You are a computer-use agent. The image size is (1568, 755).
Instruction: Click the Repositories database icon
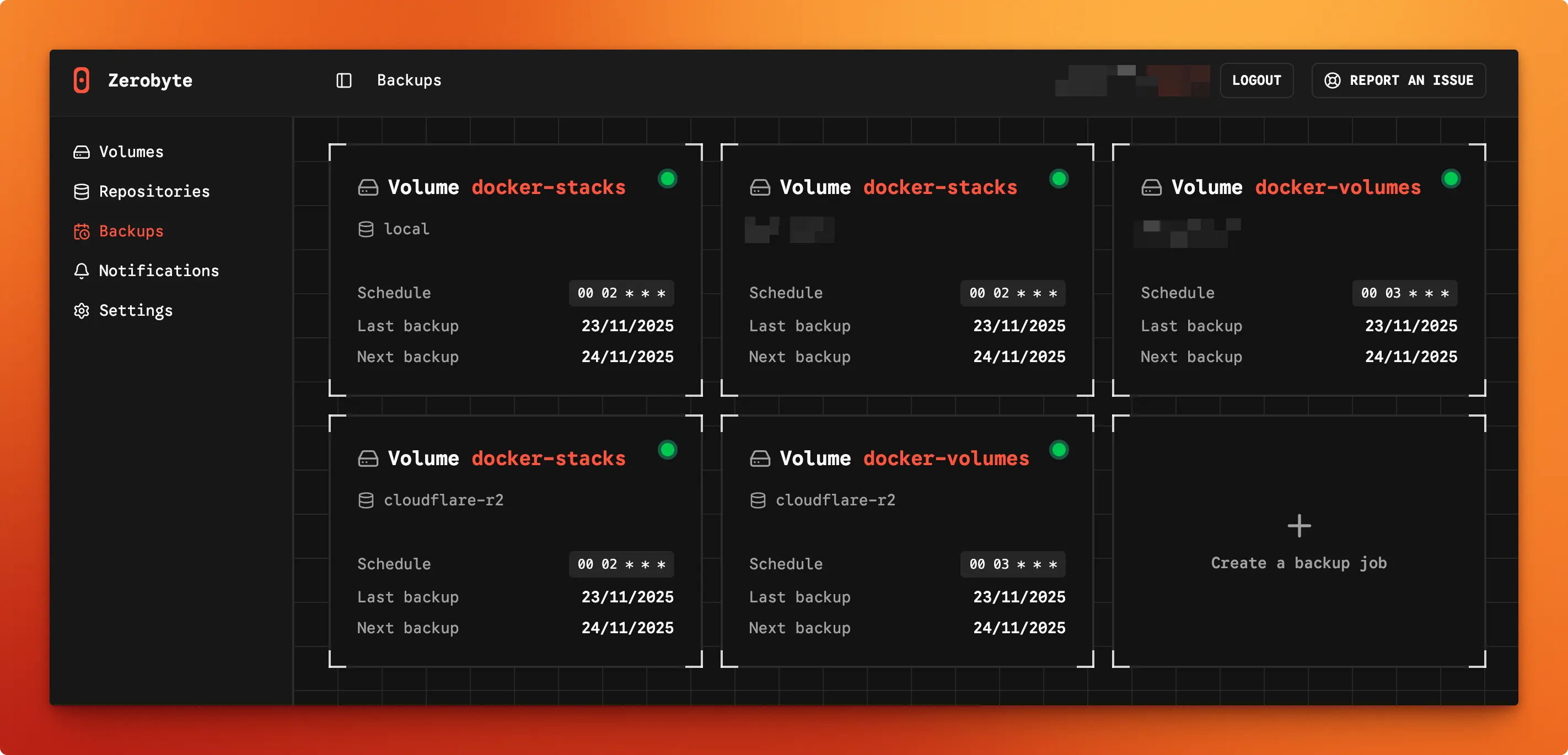click(x=82, y=191)
